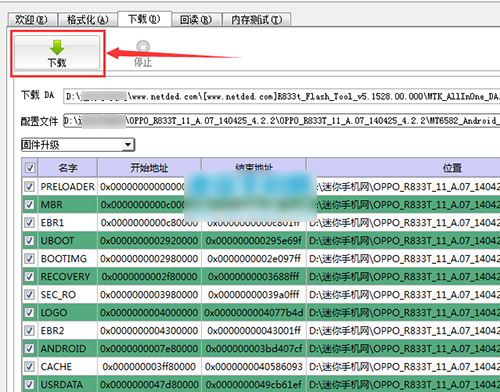Click the UBOOT file location cell

[403, 241]
